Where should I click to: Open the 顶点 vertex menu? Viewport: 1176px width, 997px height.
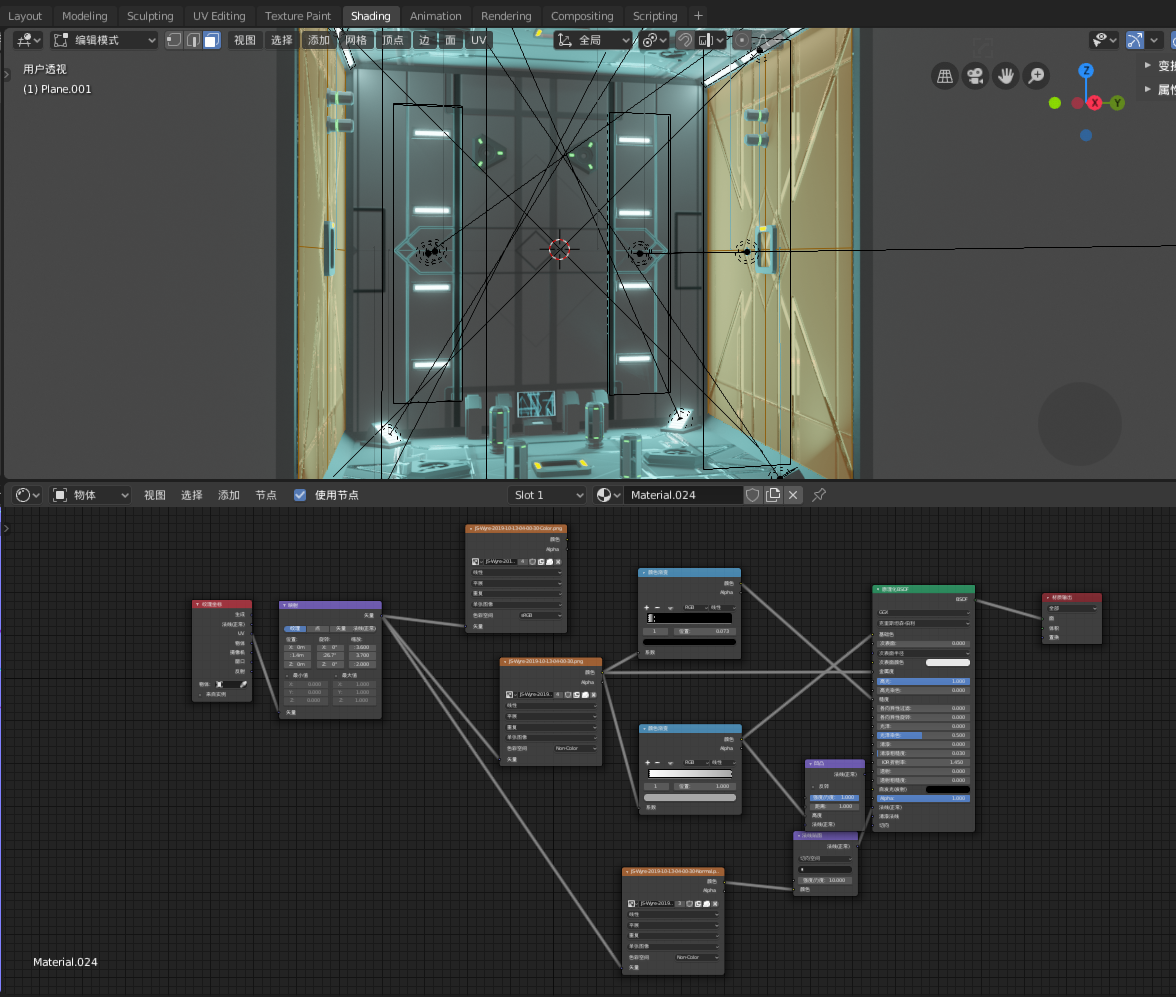(393, 41)
